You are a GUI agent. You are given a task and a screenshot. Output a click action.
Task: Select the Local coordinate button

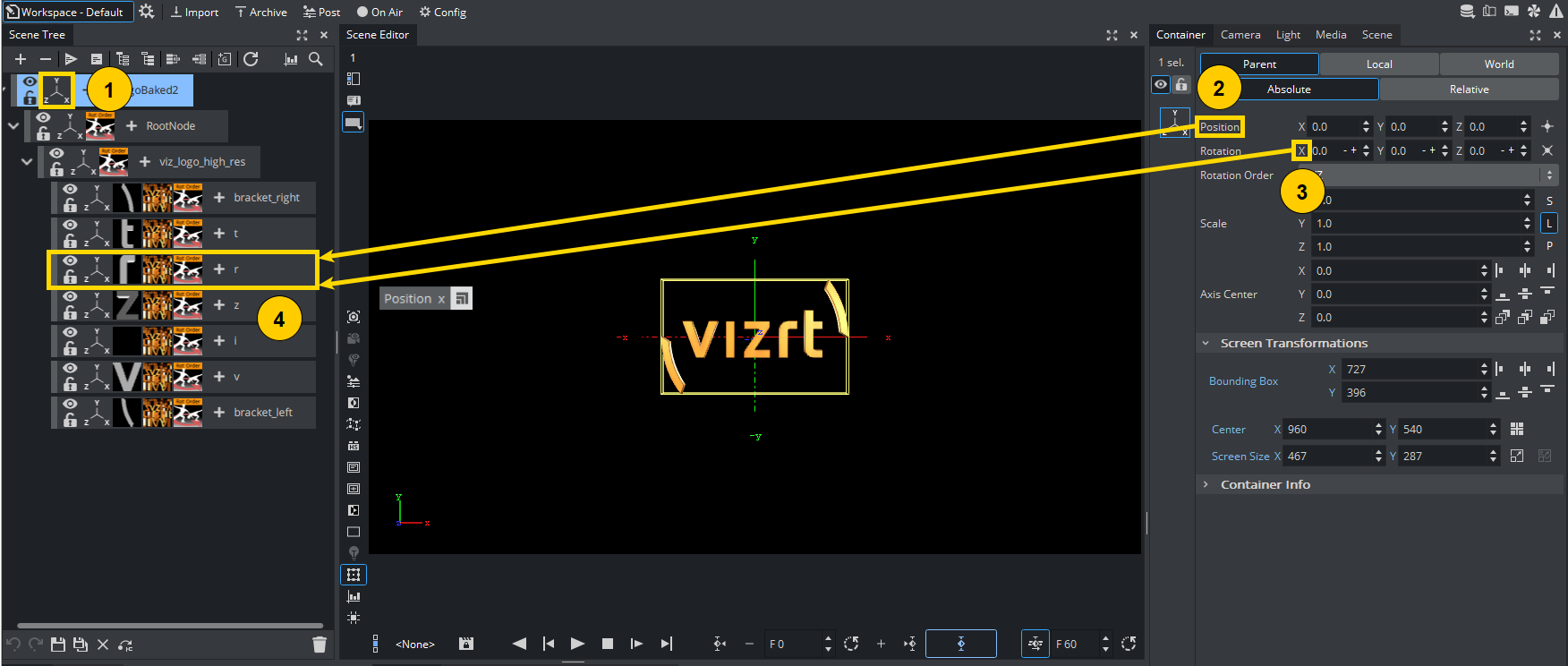1379,64
